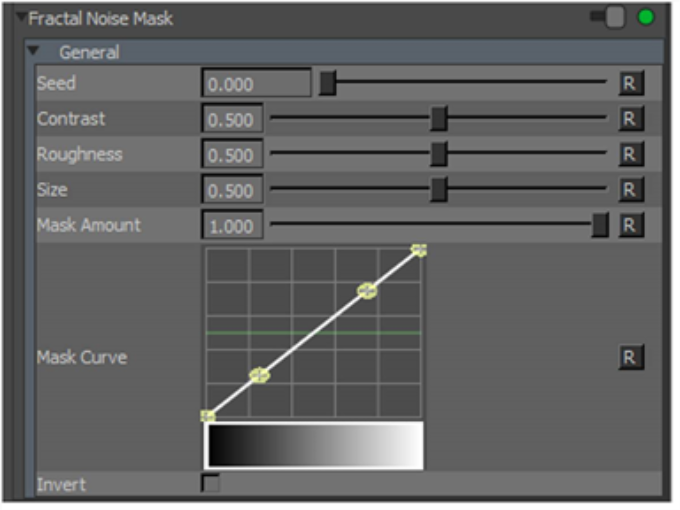Image resolution: width=680 pixels, height=510 pixels.
Task: Click the upper-middle mask curve control point
Action: coord(367,291)
